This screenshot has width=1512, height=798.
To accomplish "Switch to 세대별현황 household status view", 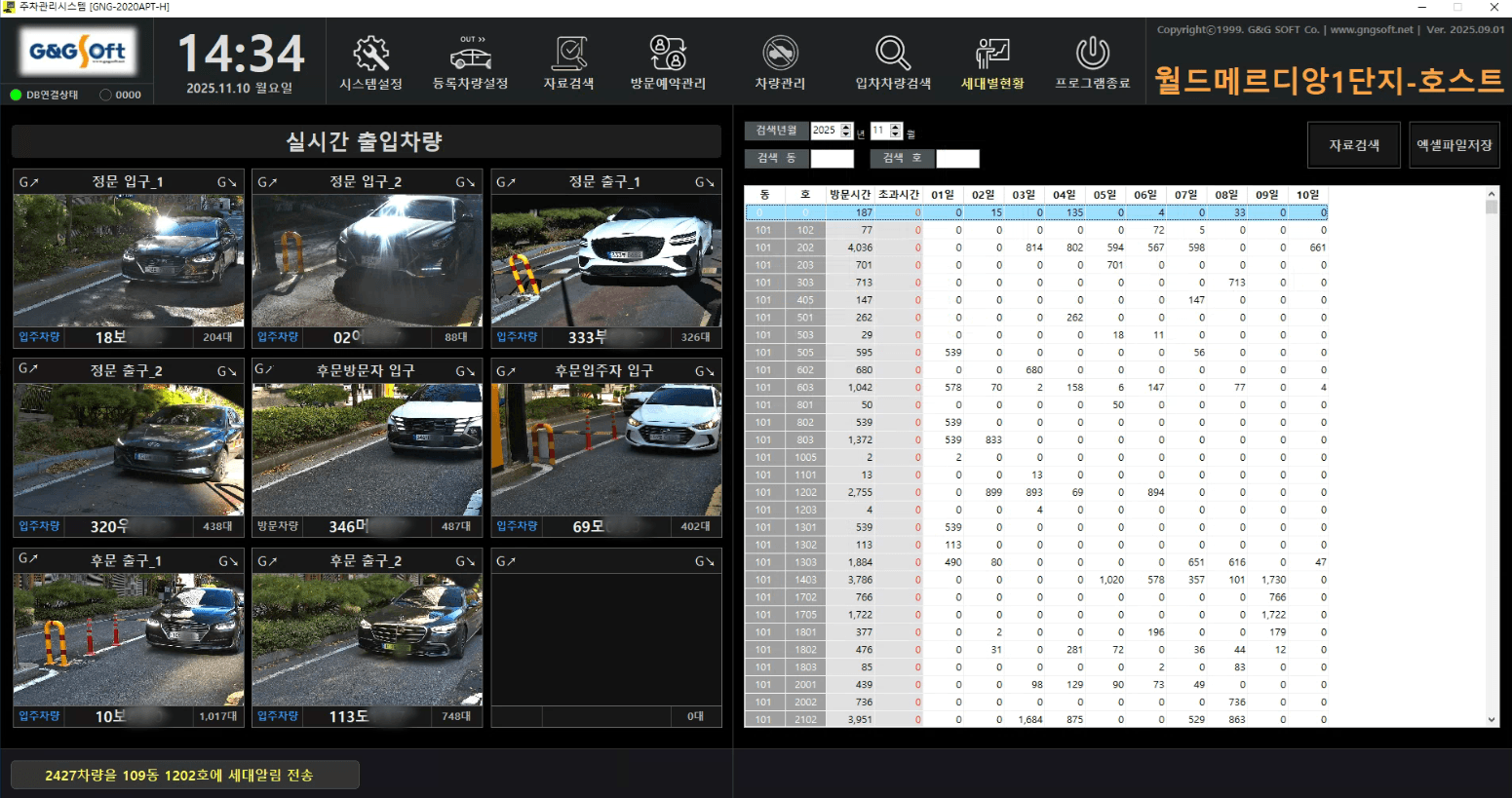I will point(992,62).
